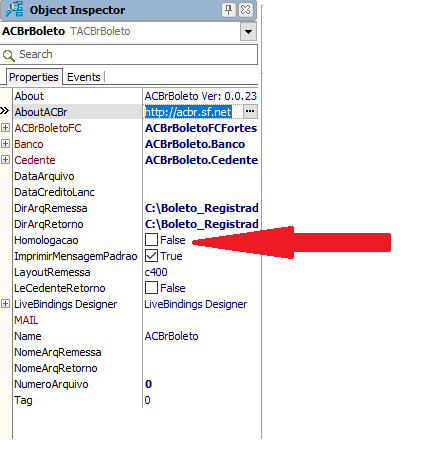
Task: Click the Object Inspector title icon
Action: pyautogui.click(x=14, y=9)
